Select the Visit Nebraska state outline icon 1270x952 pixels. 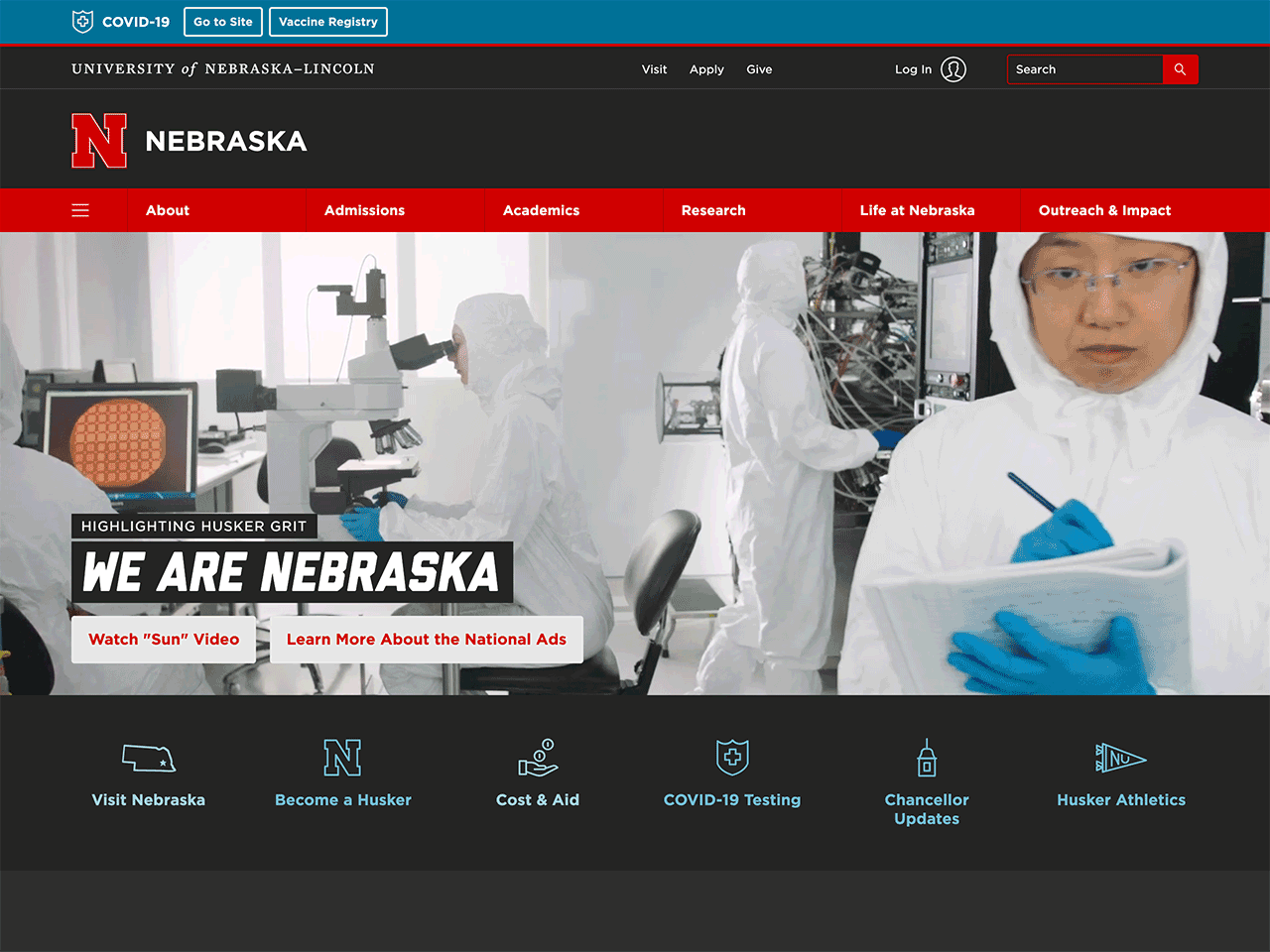point(149,759)
